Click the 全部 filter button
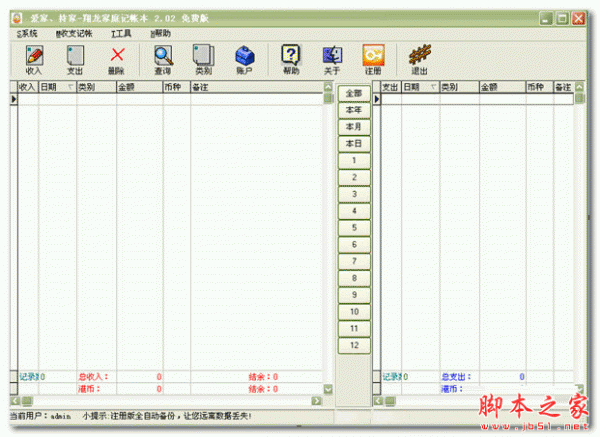The height and width of the screenshot is (437, 600). point(354,93)
